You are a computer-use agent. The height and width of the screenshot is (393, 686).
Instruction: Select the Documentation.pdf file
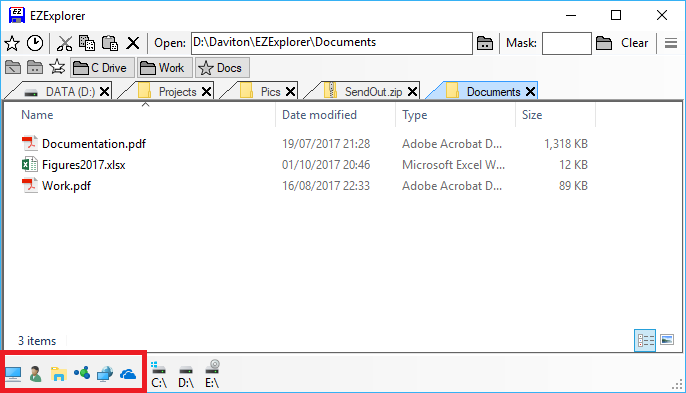(x=84, y=144)
